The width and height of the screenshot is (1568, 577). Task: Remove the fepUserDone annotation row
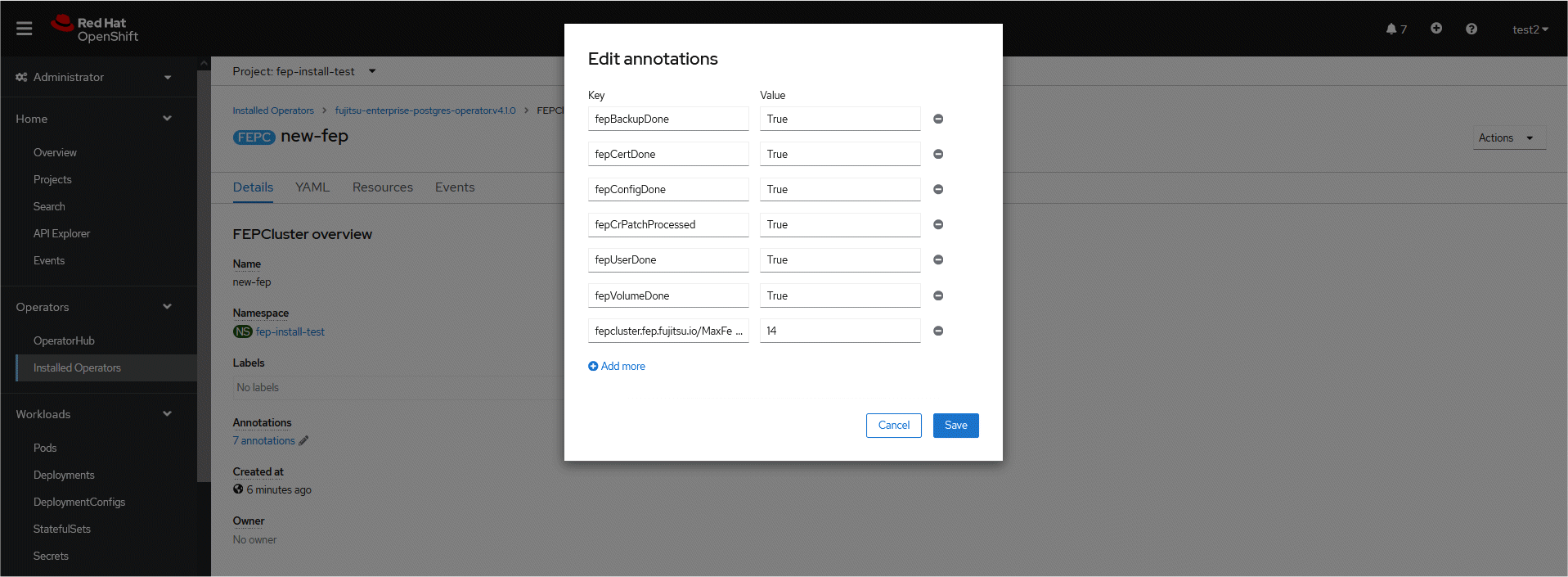tap(938, 259)
